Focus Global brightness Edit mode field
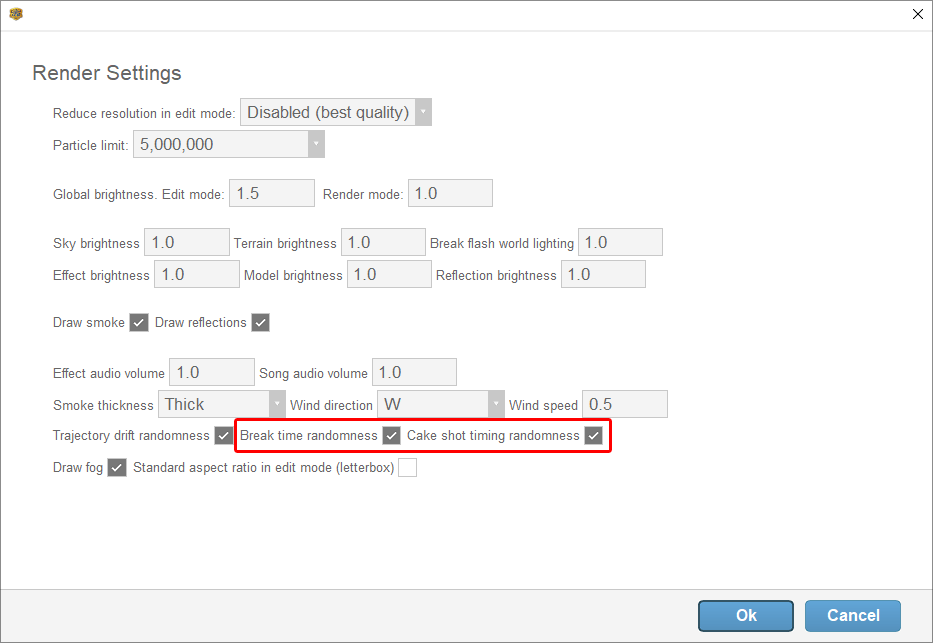The width and height of the screenshot is (933, 643). (x=272, y=193)
